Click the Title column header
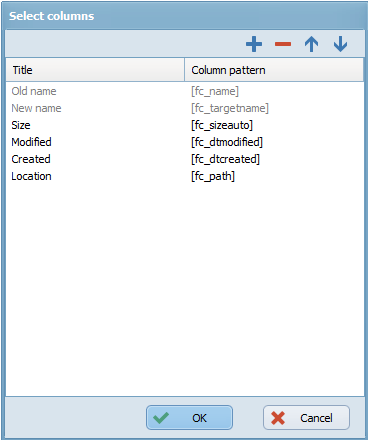The width and height of the screenshot is (368, 440). (x=95, y=70)
